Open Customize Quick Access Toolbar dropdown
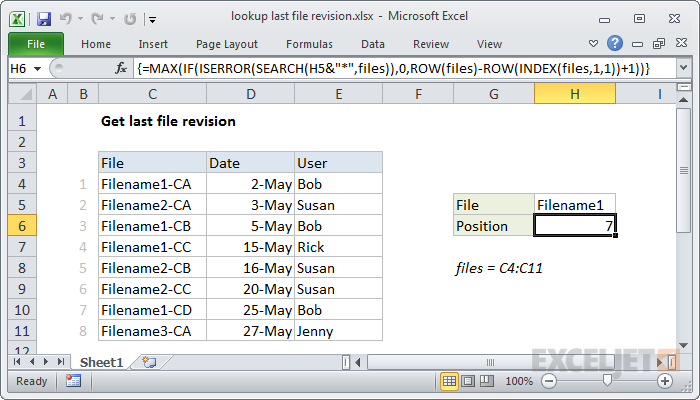The width and height of the screenshot is (700, 400). (x=151, y=17)
